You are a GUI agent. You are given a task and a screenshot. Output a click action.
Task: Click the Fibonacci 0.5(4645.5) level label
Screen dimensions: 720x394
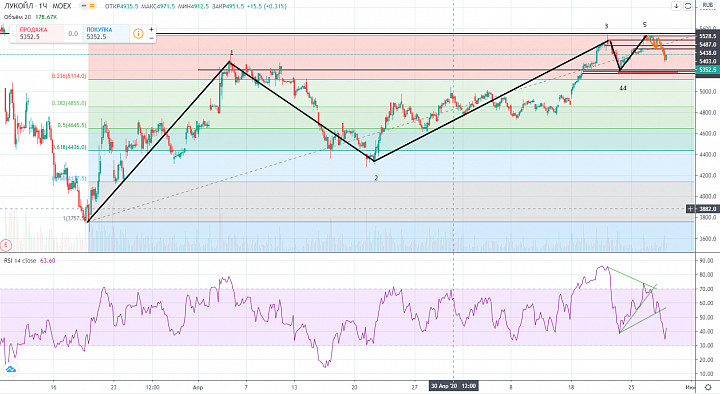click(72, 125)
